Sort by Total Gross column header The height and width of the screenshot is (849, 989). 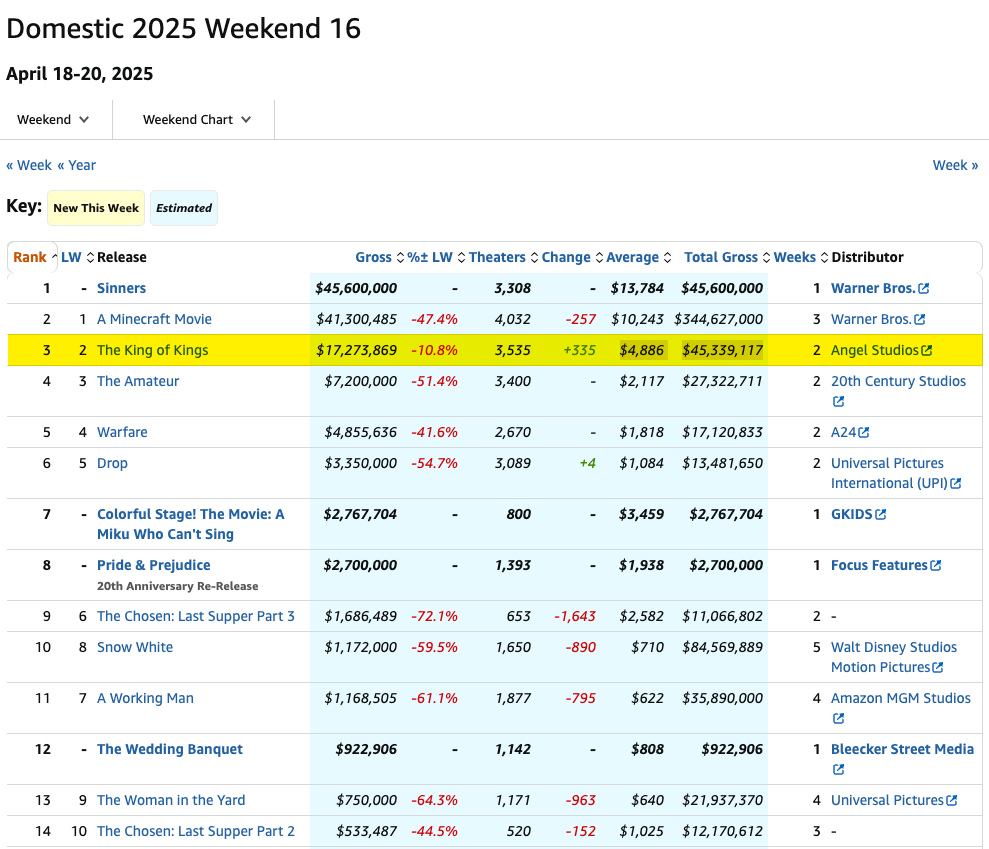[720, 257]
